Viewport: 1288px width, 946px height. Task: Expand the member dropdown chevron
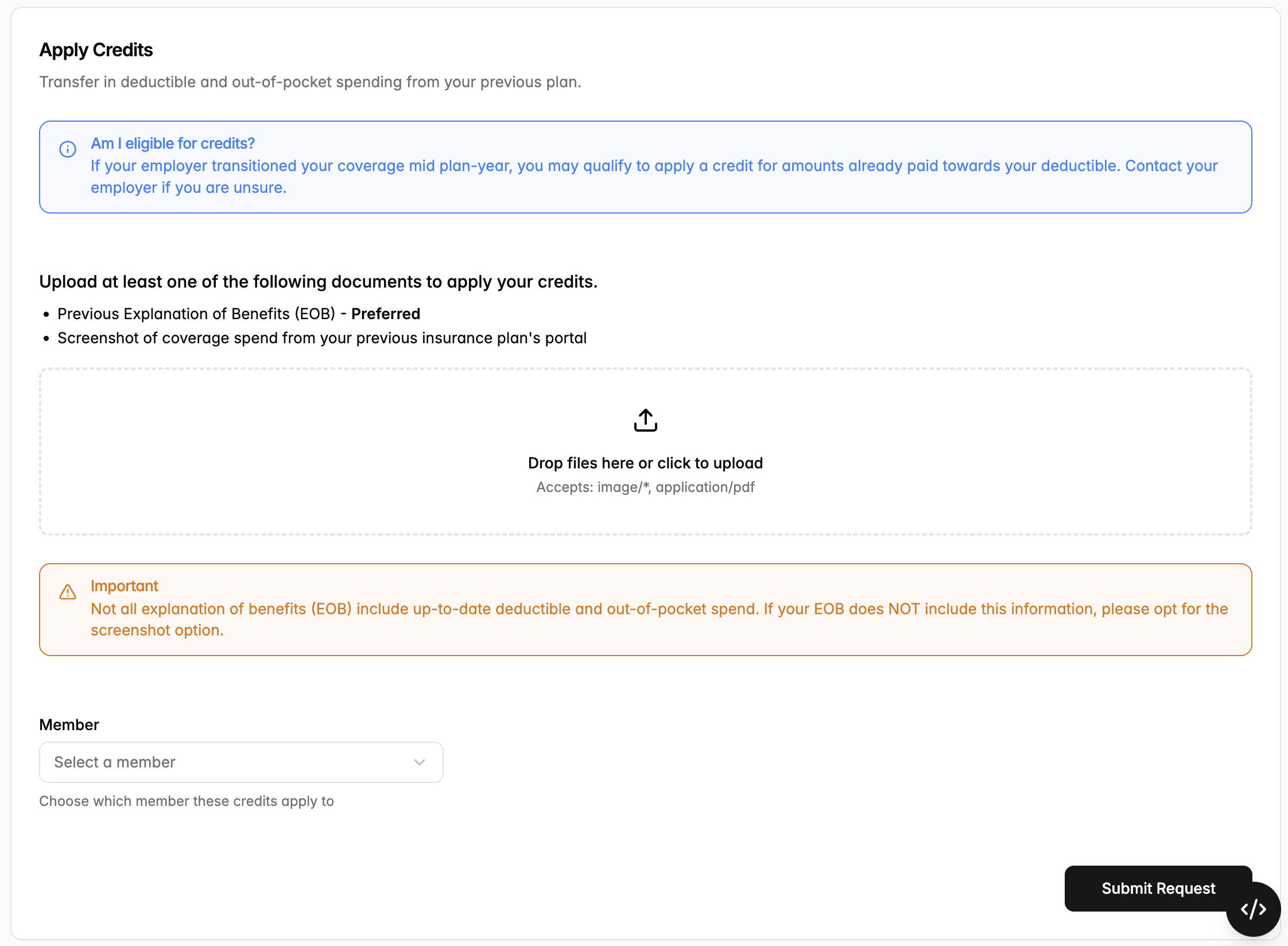[x=420, y=762]
